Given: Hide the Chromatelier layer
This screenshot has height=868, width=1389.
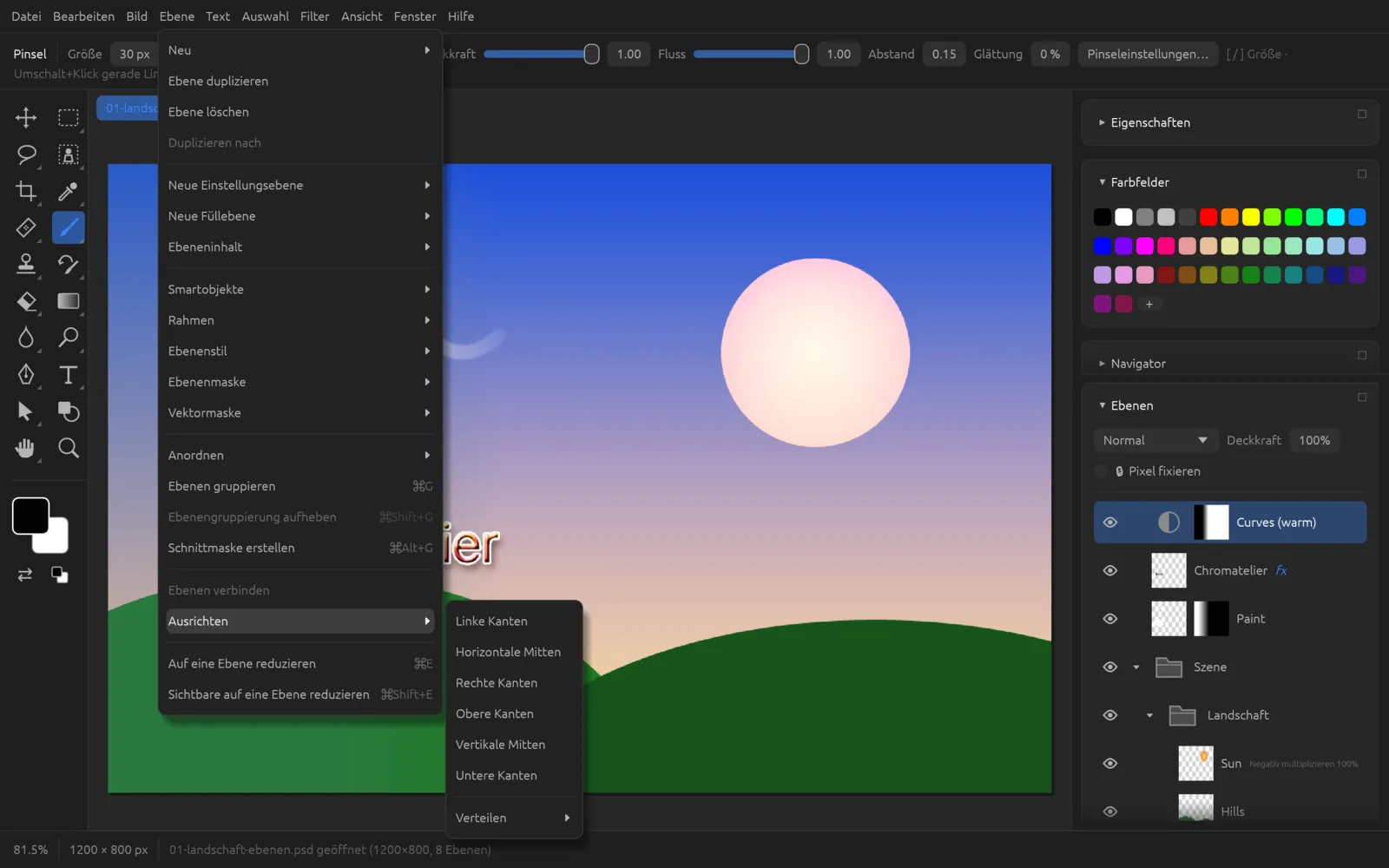Looking at the screenshot, I should click(x=1110, y=570).
